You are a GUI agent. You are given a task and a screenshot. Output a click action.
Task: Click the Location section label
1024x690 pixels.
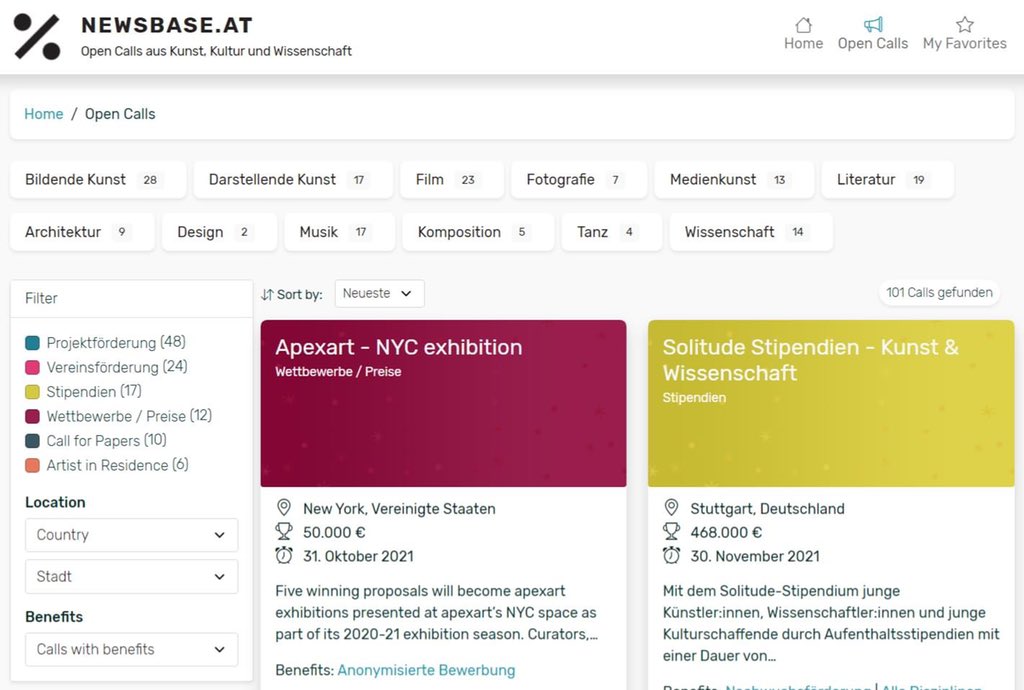tap(56, 502)
